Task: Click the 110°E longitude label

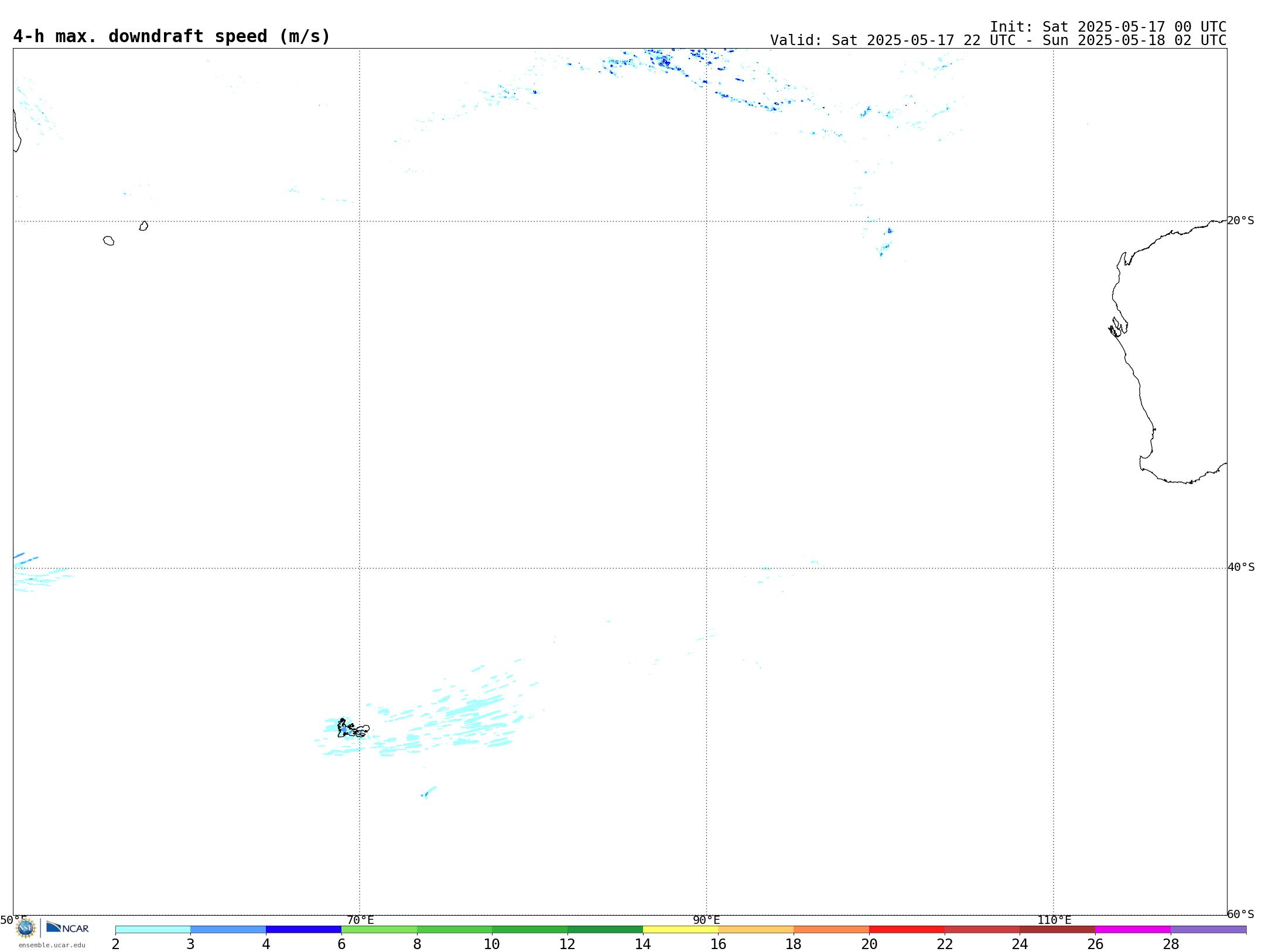Action: 1054,920
